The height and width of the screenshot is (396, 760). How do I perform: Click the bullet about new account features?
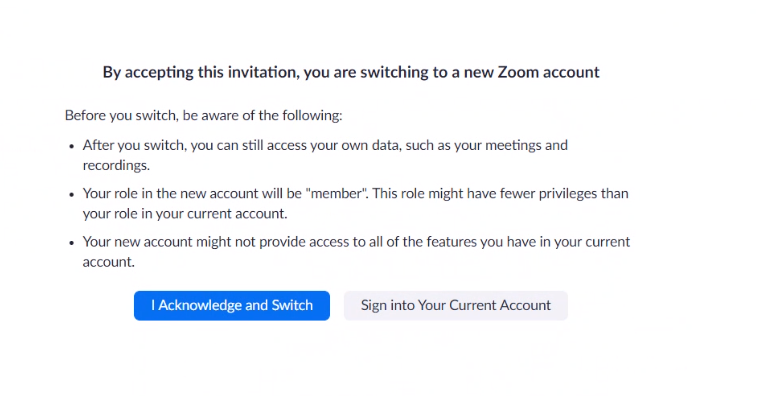[356, 252]
